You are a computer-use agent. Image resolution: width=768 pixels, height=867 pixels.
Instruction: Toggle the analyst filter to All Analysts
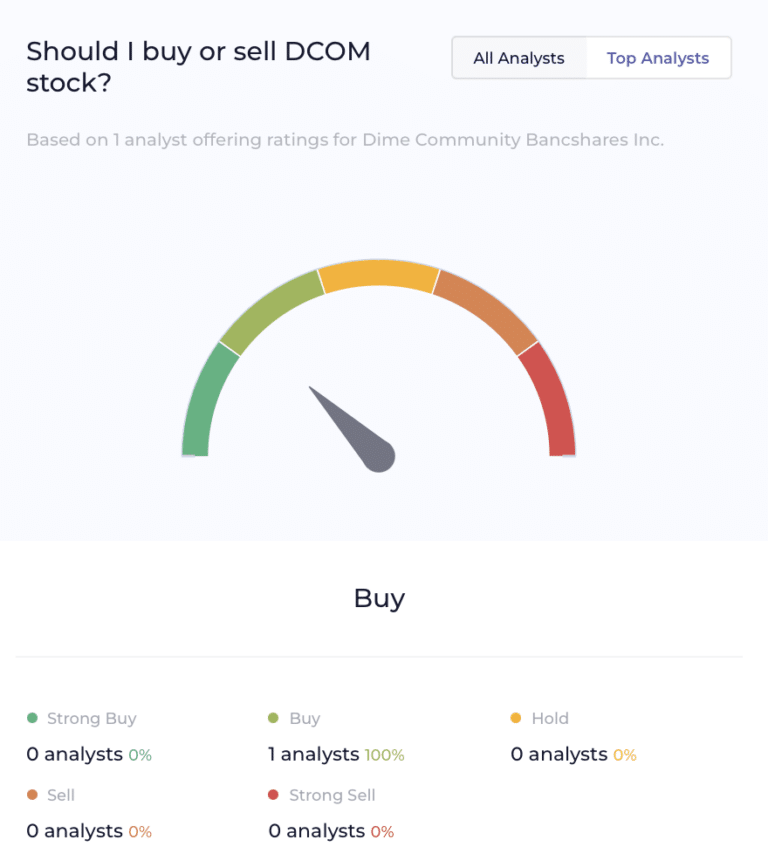pos(519,58)
